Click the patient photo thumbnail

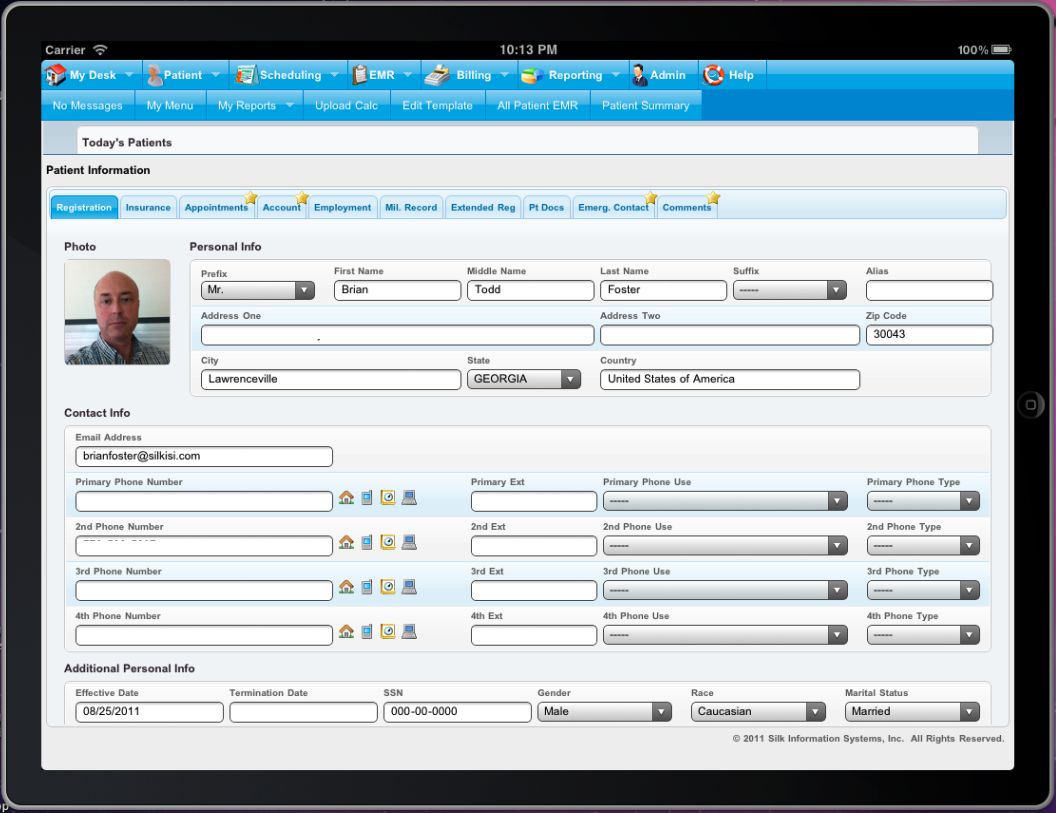[x=117, y=312]
